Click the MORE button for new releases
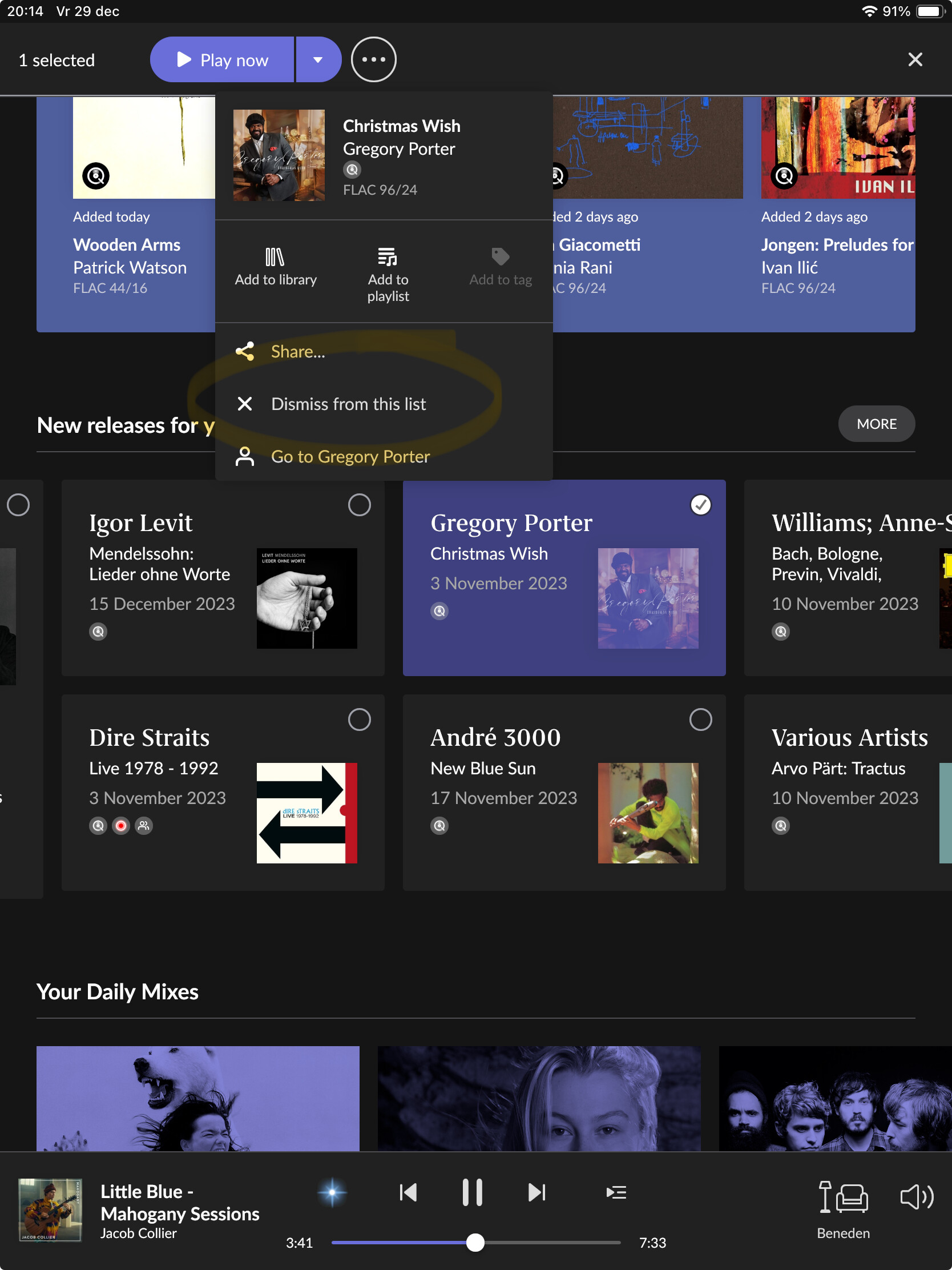The width and height of the screenshot is (952, 1270). [x=876, y=424]
